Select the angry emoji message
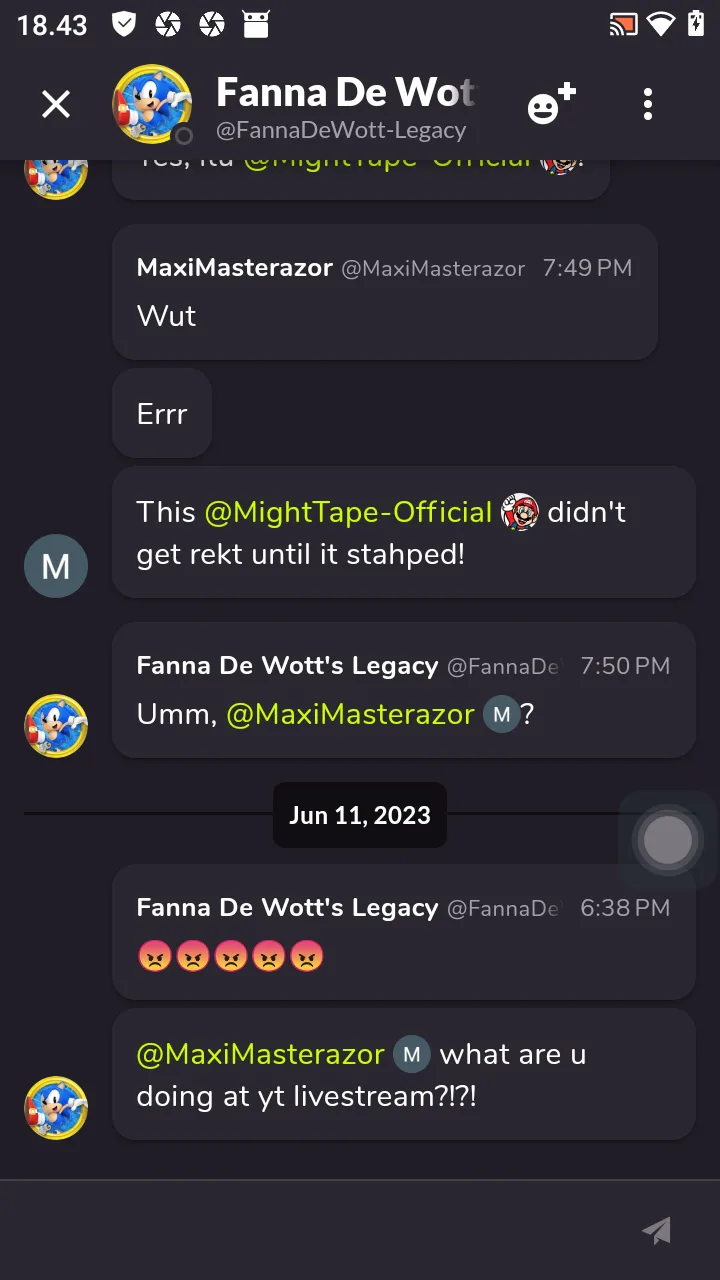Screen dimensions: 720x1280 (x=231, y=958)
